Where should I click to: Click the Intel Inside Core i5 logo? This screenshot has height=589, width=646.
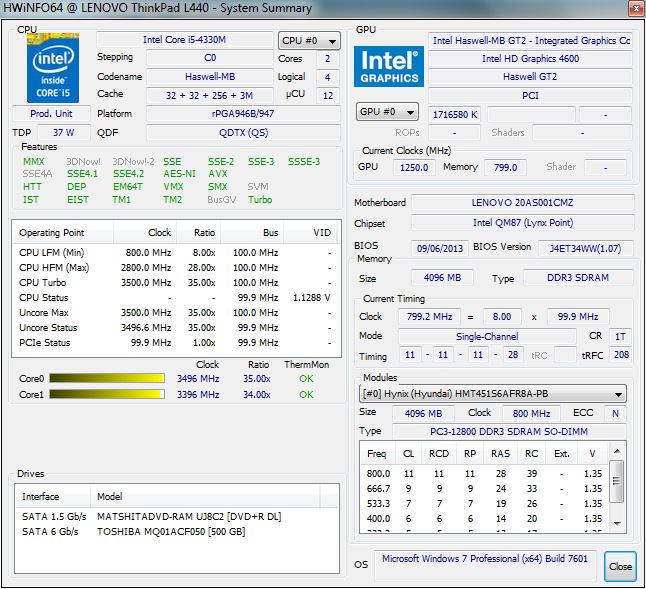53,68
